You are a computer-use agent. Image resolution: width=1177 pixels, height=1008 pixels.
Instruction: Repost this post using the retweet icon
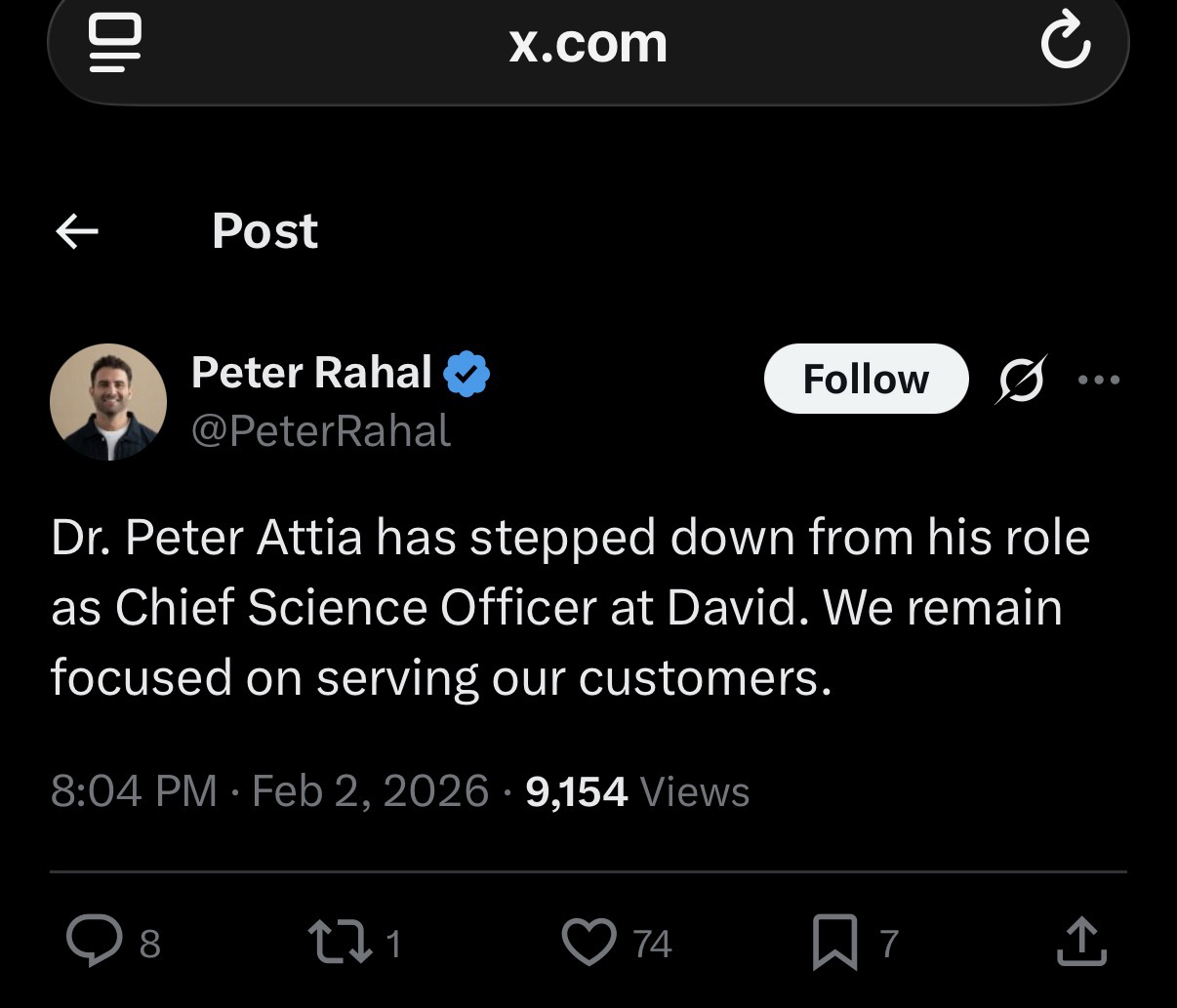point(334,942)
